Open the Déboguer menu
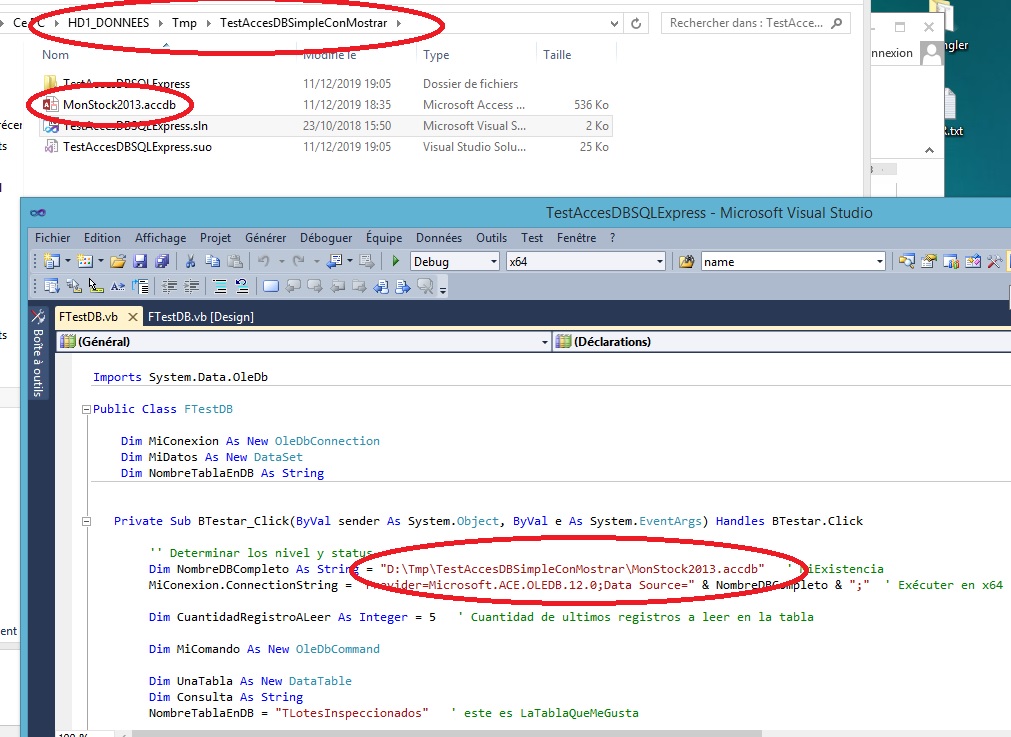The image size is (1011, 737). 326,238
